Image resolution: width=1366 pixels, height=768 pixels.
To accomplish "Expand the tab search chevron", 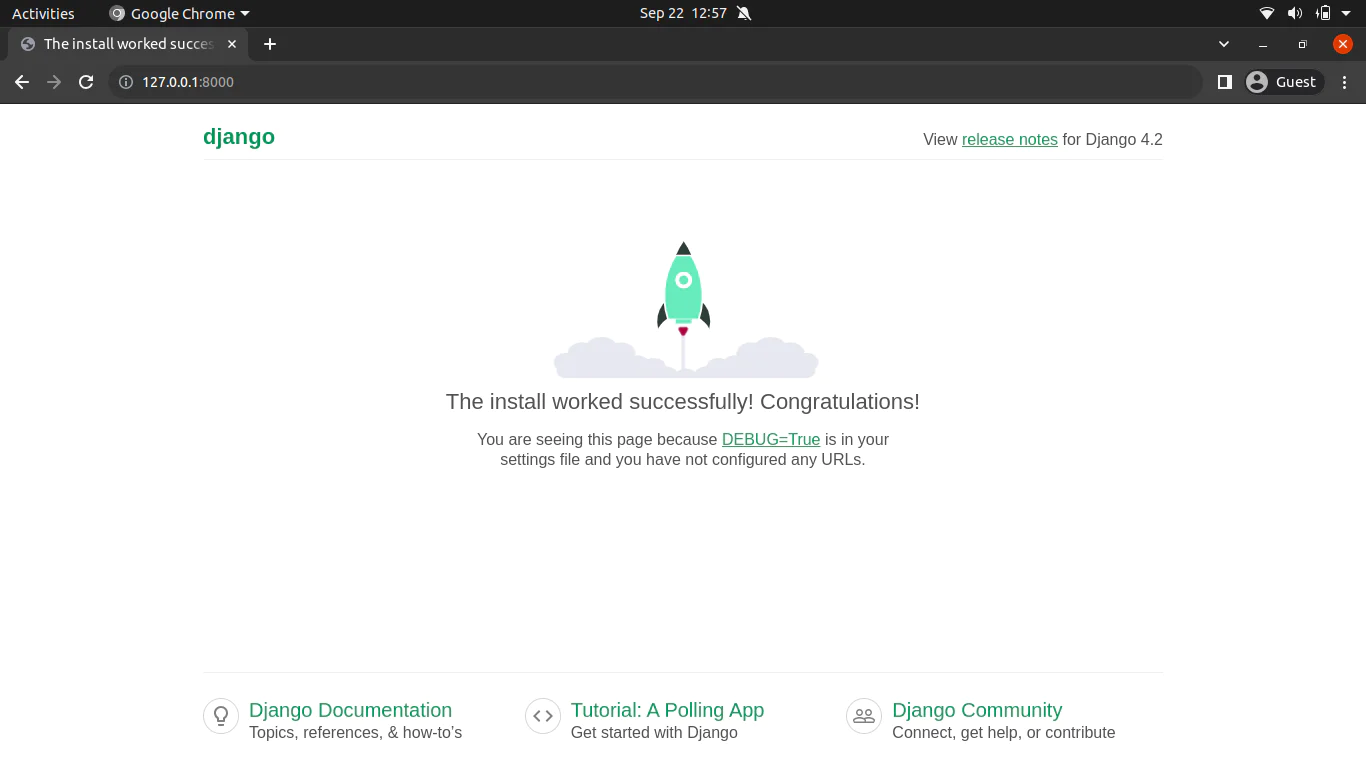I will (x=1224, y=44).
